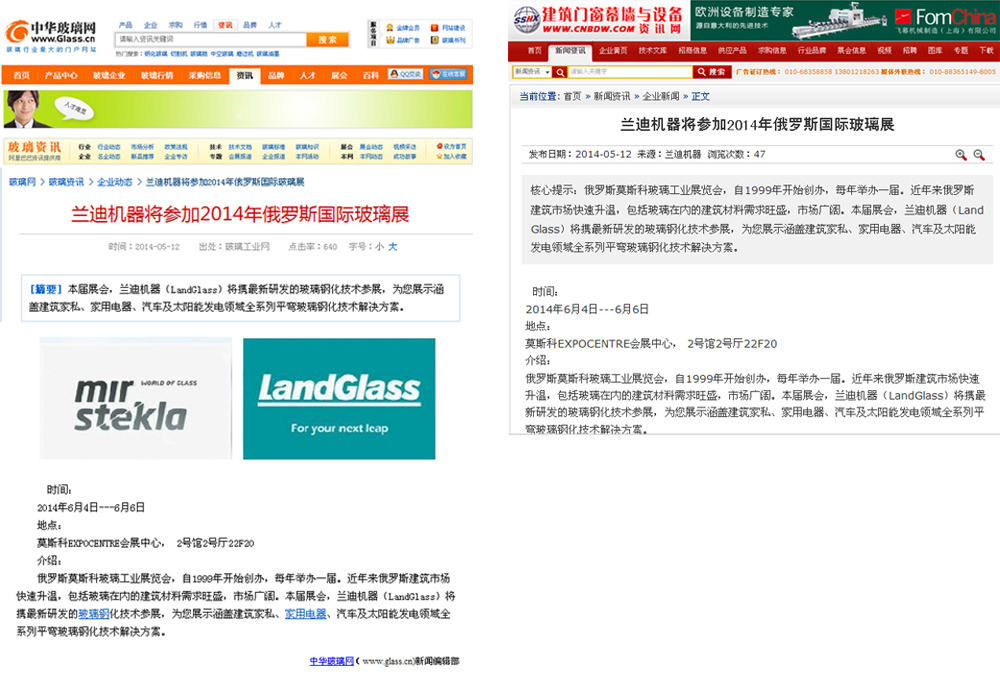
Task: Click 企业动态 in the Glass.cn breadcrumb
Action: pos(115,182)
